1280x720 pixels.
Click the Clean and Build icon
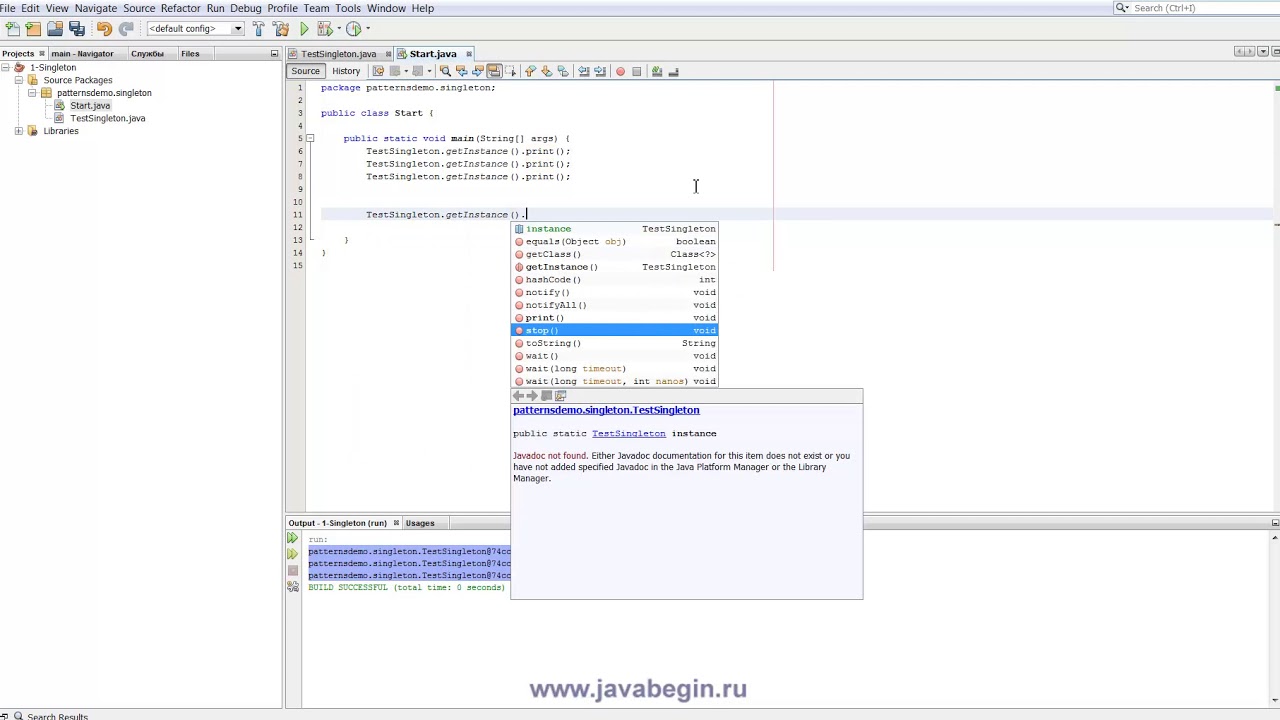coord(280,29)
